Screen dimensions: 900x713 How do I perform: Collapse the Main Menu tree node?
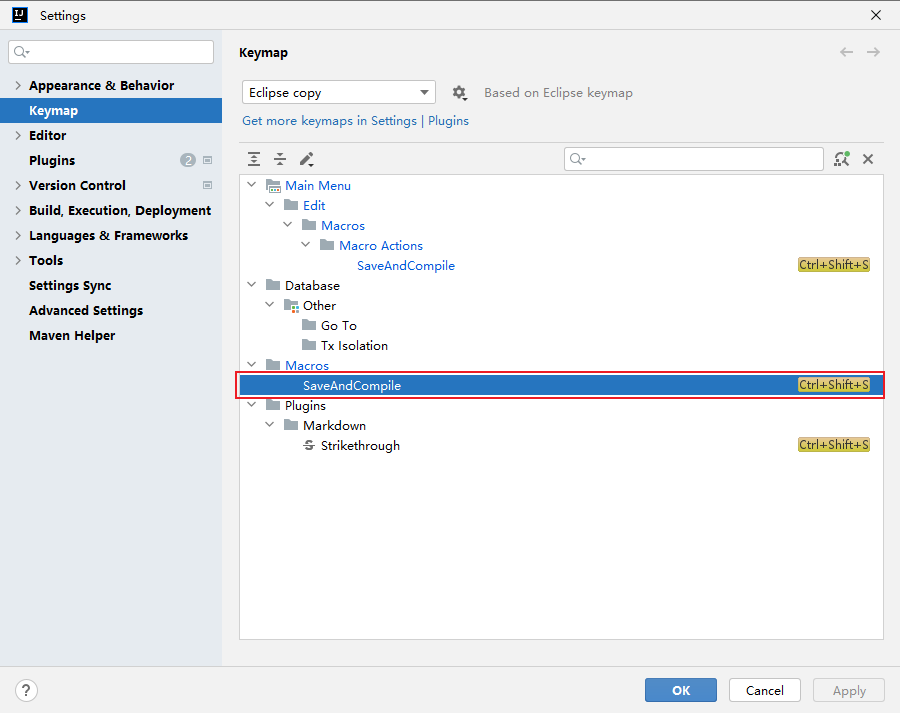click(x=252, y=186)
